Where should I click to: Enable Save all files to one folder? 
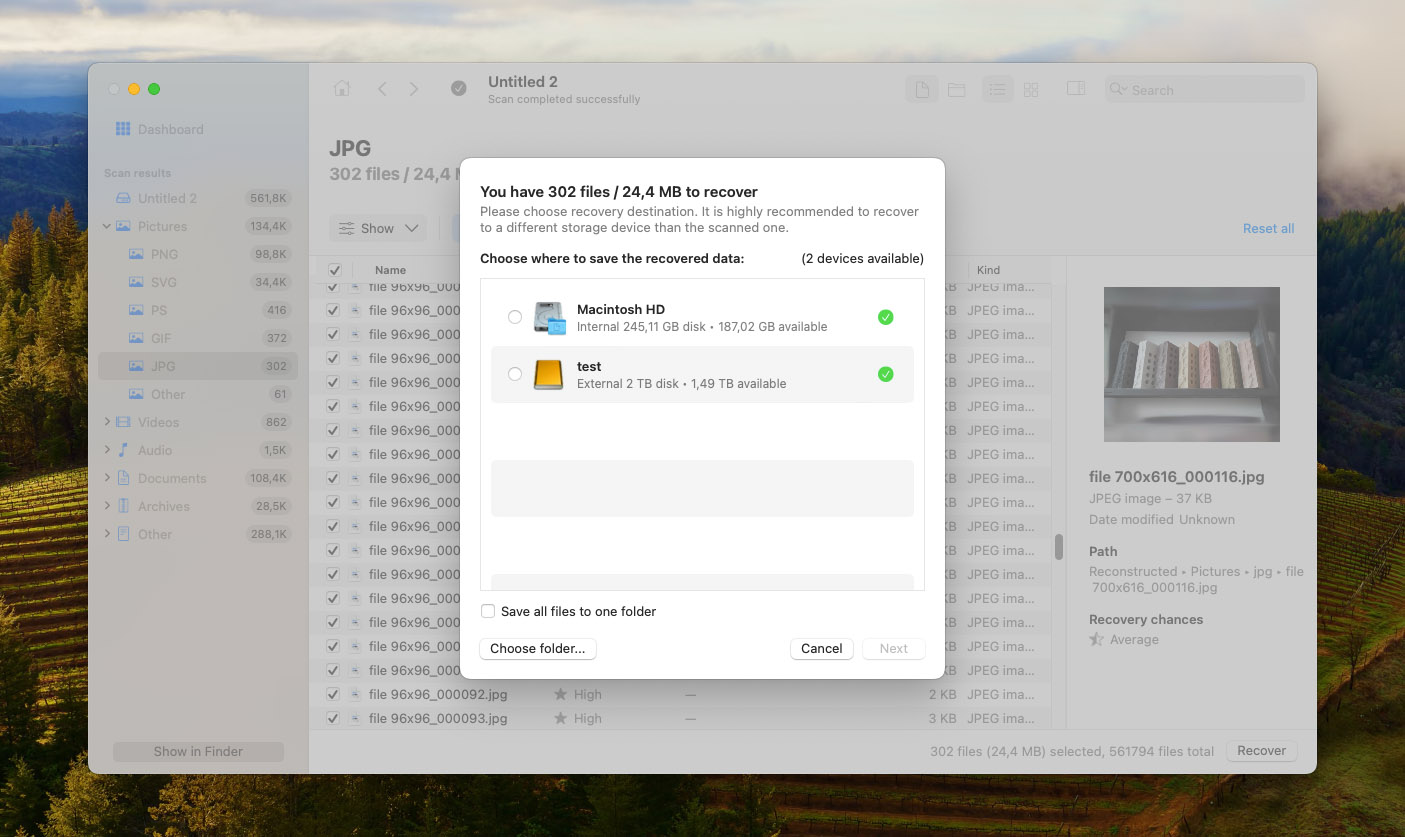pyautogui.click(x=488, y=611)
